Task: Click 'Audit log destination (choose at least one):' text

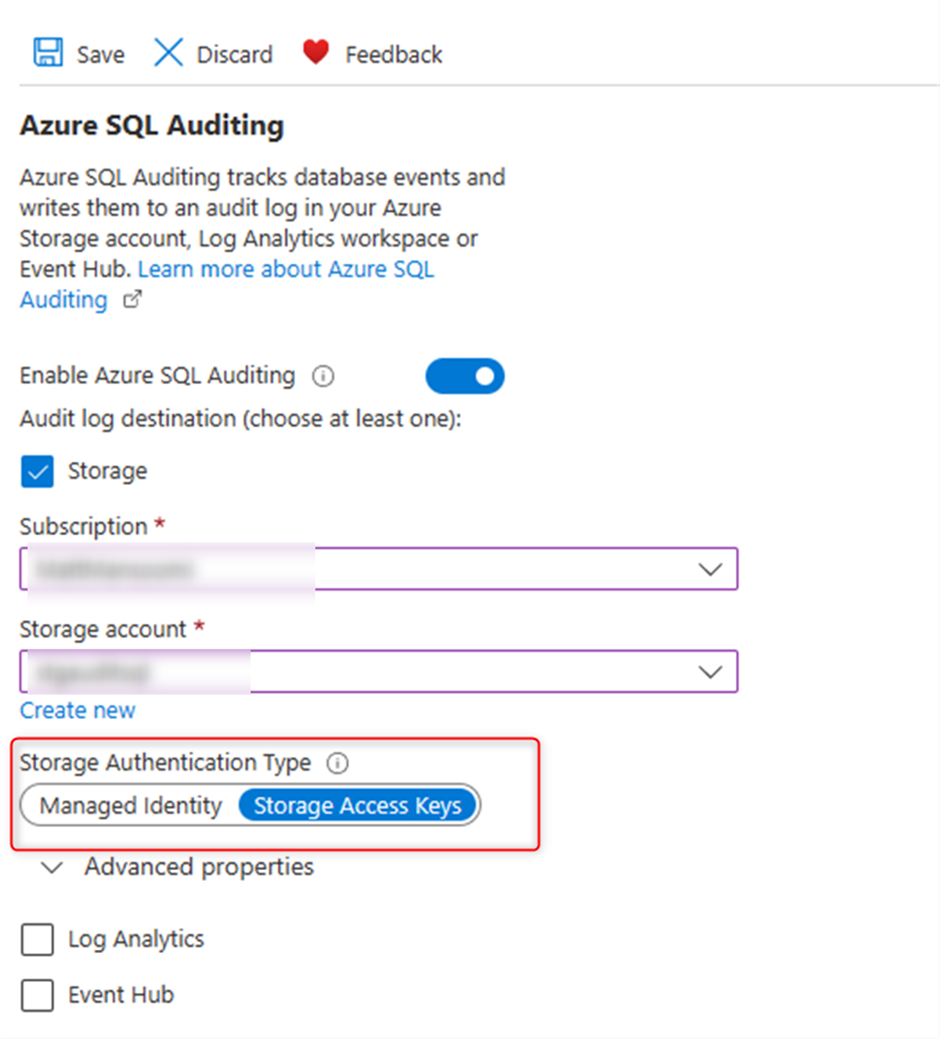Action: click(x=240, y=419)
